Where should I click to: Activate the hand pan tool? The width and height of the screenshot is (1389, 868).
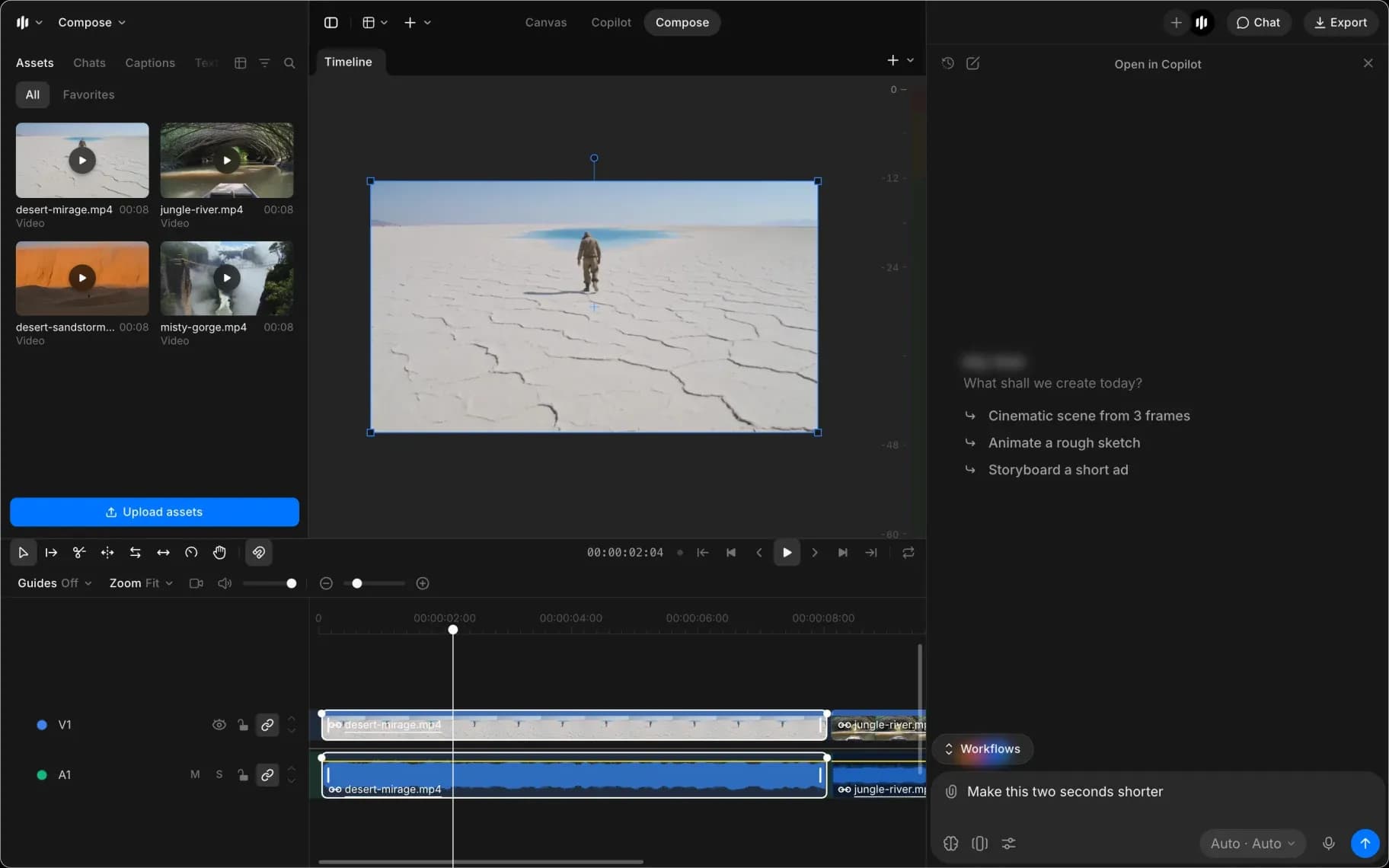click(219, 553)
